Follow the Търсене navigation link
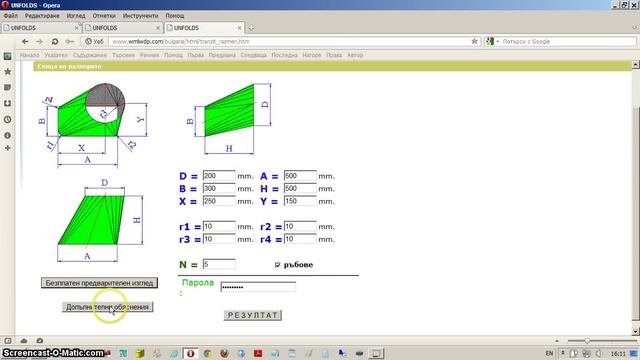 (123, 55)
